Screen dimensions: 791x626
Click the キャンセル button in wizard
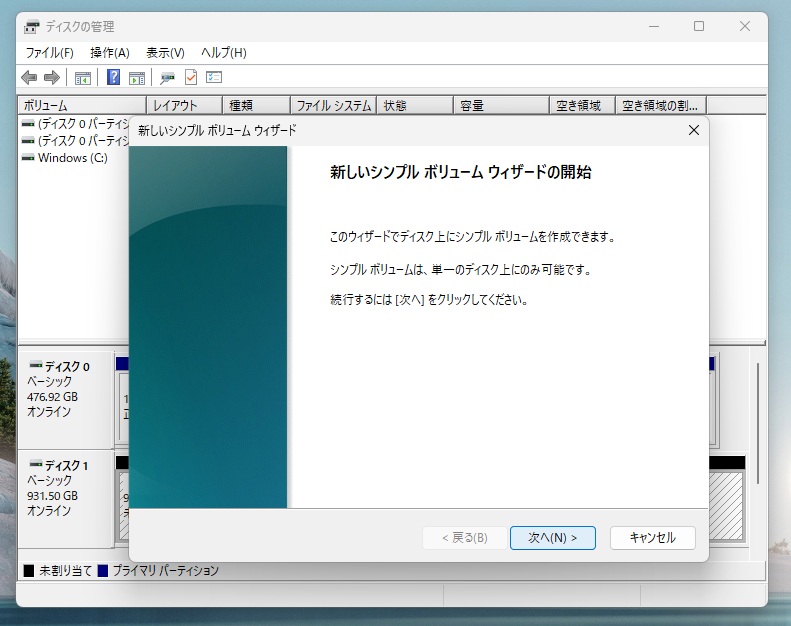(652, 538)
